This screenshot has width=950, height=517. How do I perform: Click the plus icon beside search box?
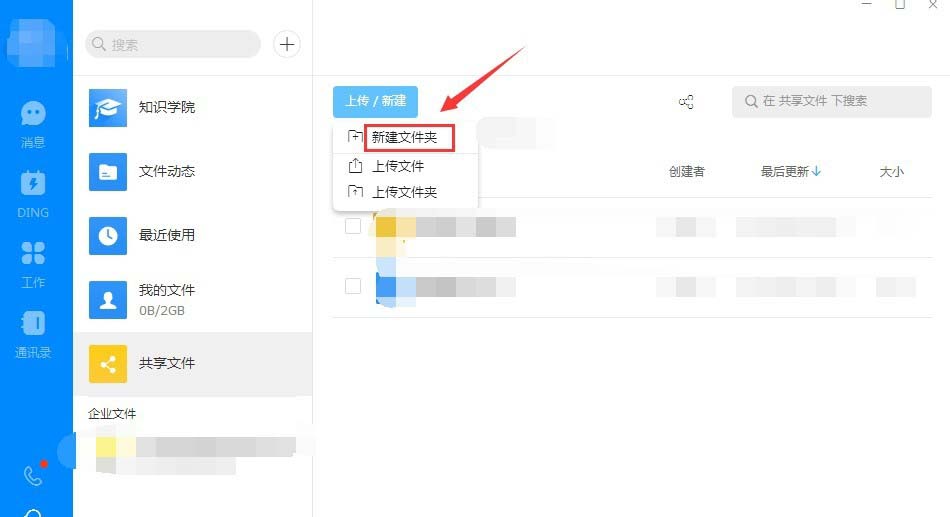click(x=287, y=44)
